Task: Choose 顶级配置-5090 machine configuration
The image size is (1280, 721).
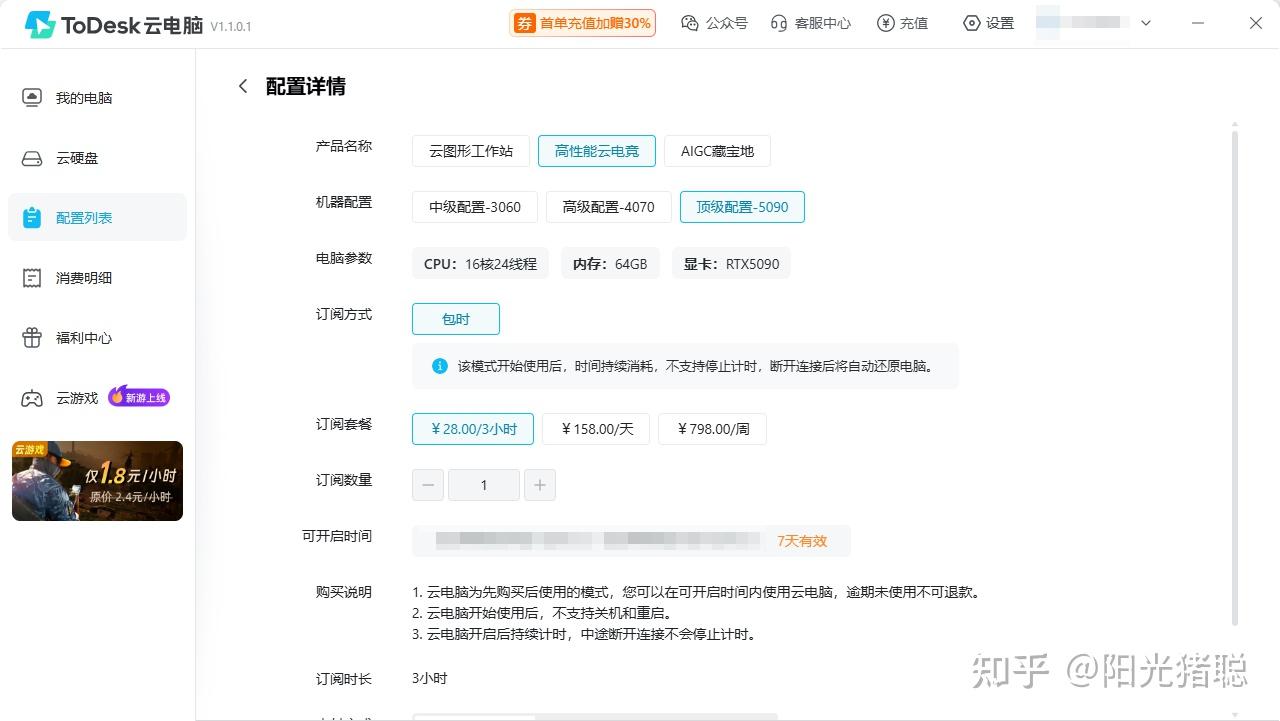Action: (x=742, y=207)
